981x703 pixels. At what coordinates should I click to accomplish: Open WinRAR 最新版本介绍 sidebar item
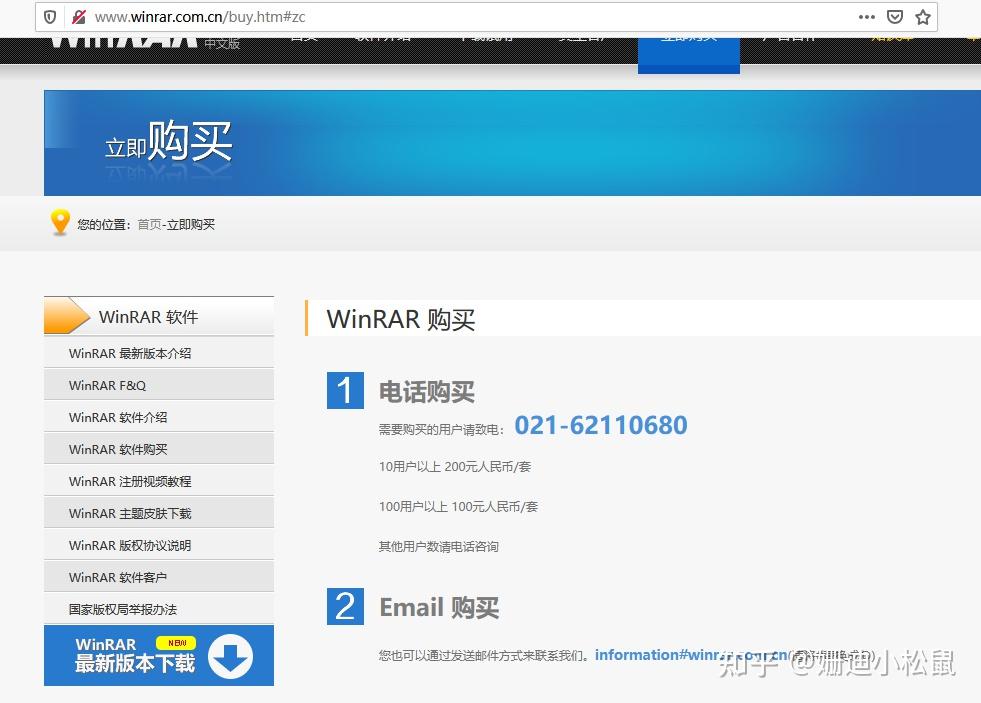pyautogui.click(x=159, y=353)
